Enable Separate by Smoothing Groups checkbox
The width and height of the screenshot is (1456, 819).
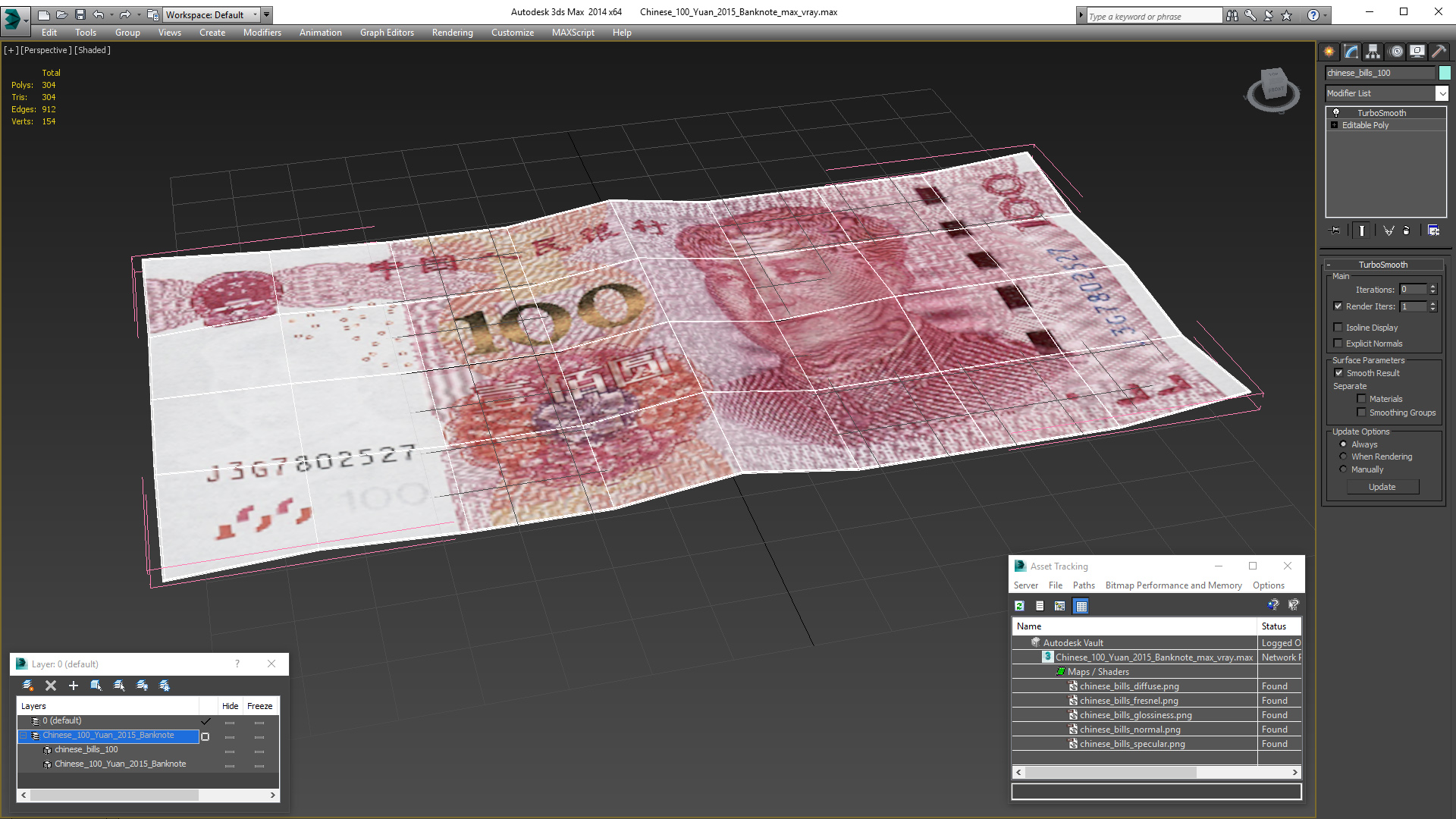tap(1361, 413)
